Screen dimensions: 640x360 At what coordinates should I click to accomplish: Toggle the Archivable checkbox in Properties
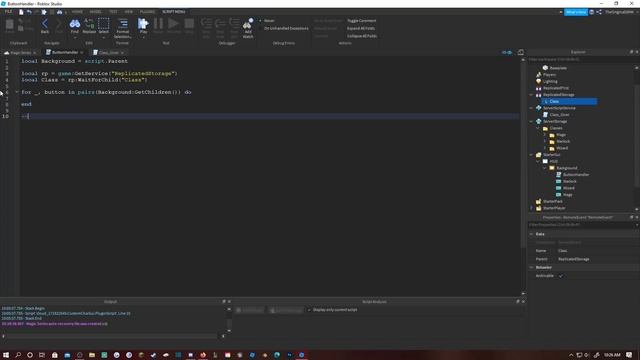click(560, 276)
